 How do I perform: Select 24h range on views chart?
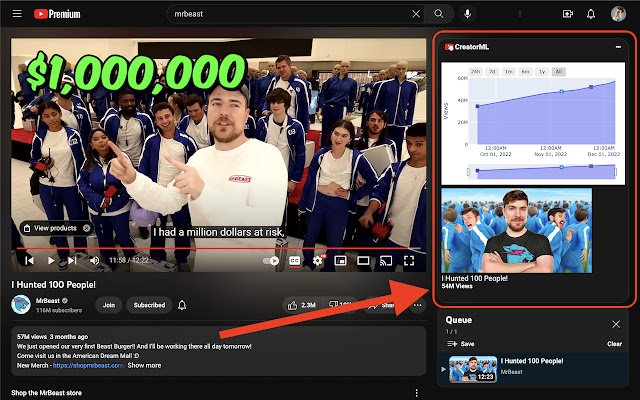(476, 72)
